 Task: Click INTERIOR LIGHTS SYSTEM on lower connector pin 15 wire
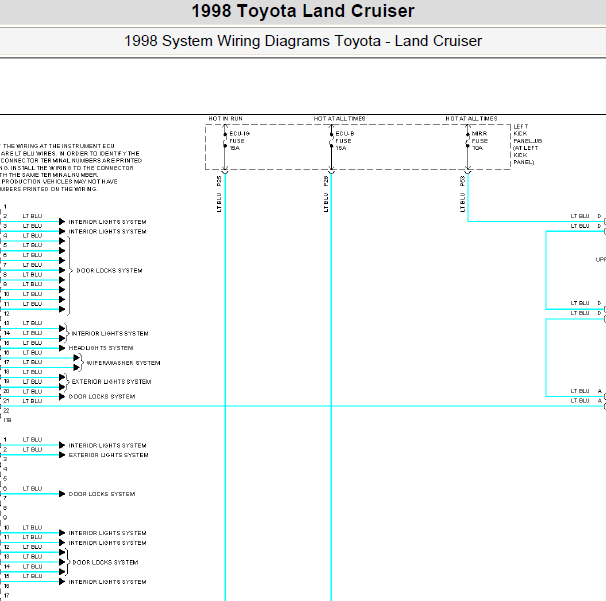pos(107,582)
